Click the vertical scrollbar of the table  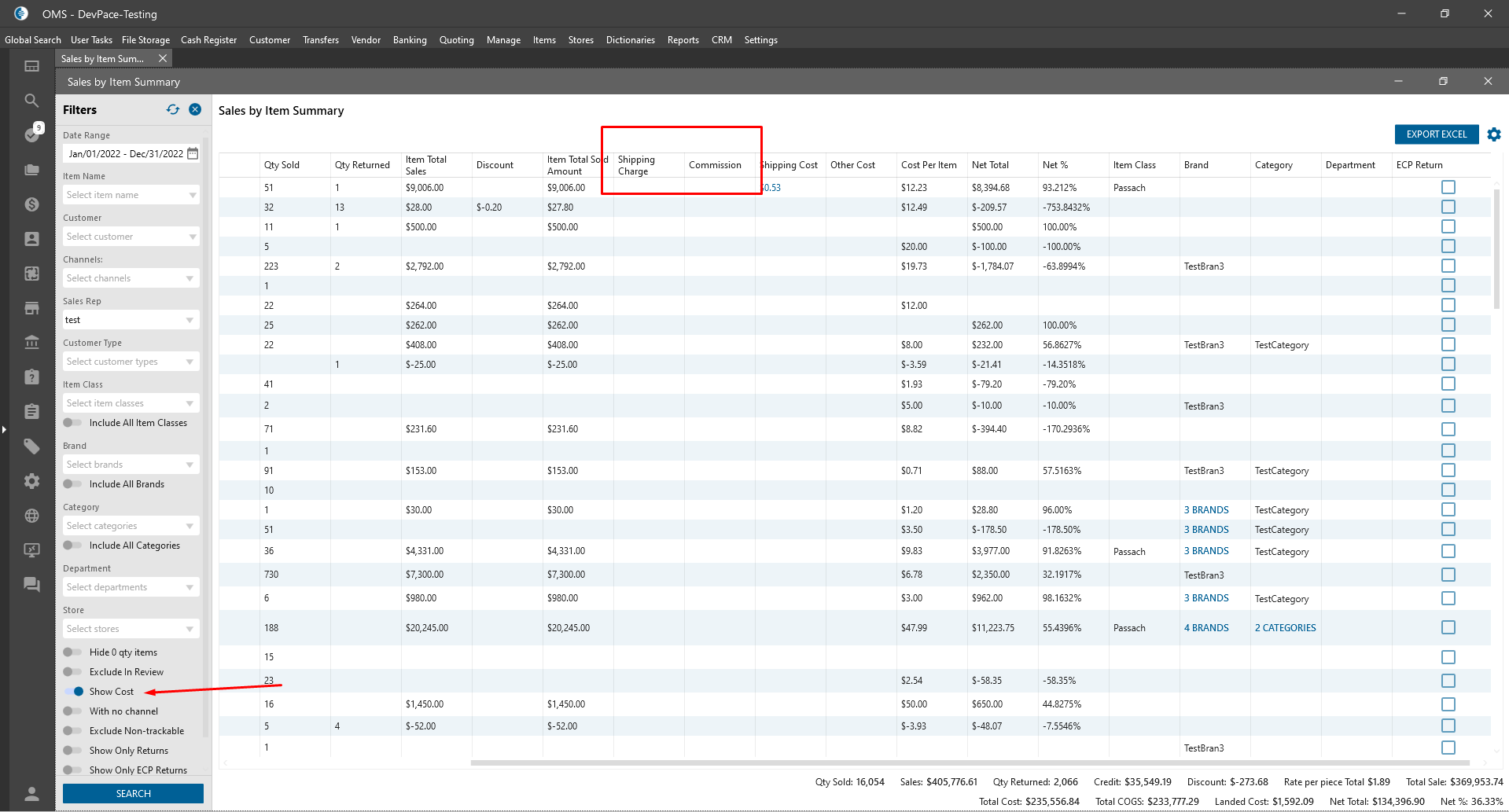coord(1496,248)
